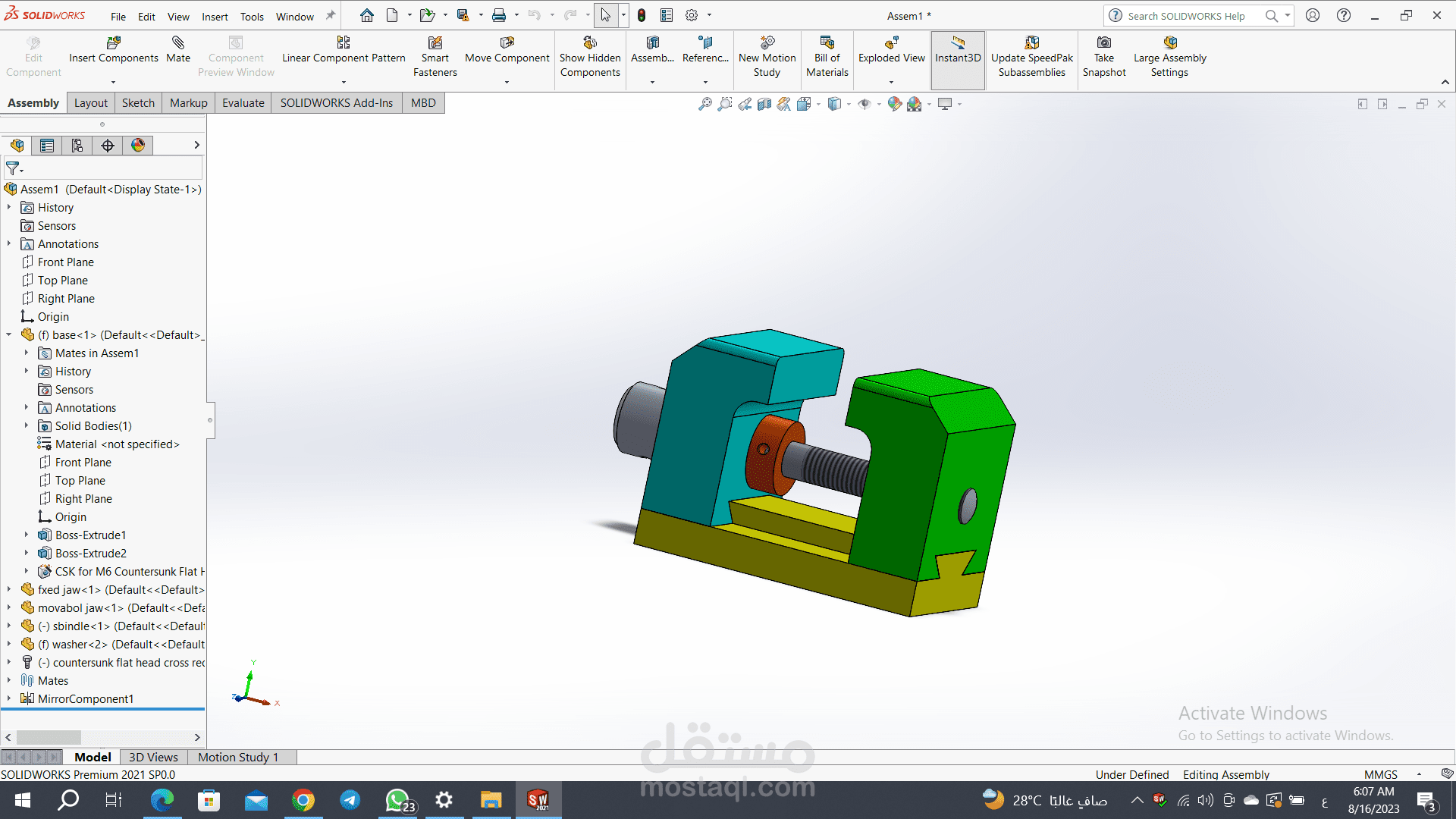This screenshot has width=1456, height=819.
Task: Pin the menu bar open
Action: 331,15
